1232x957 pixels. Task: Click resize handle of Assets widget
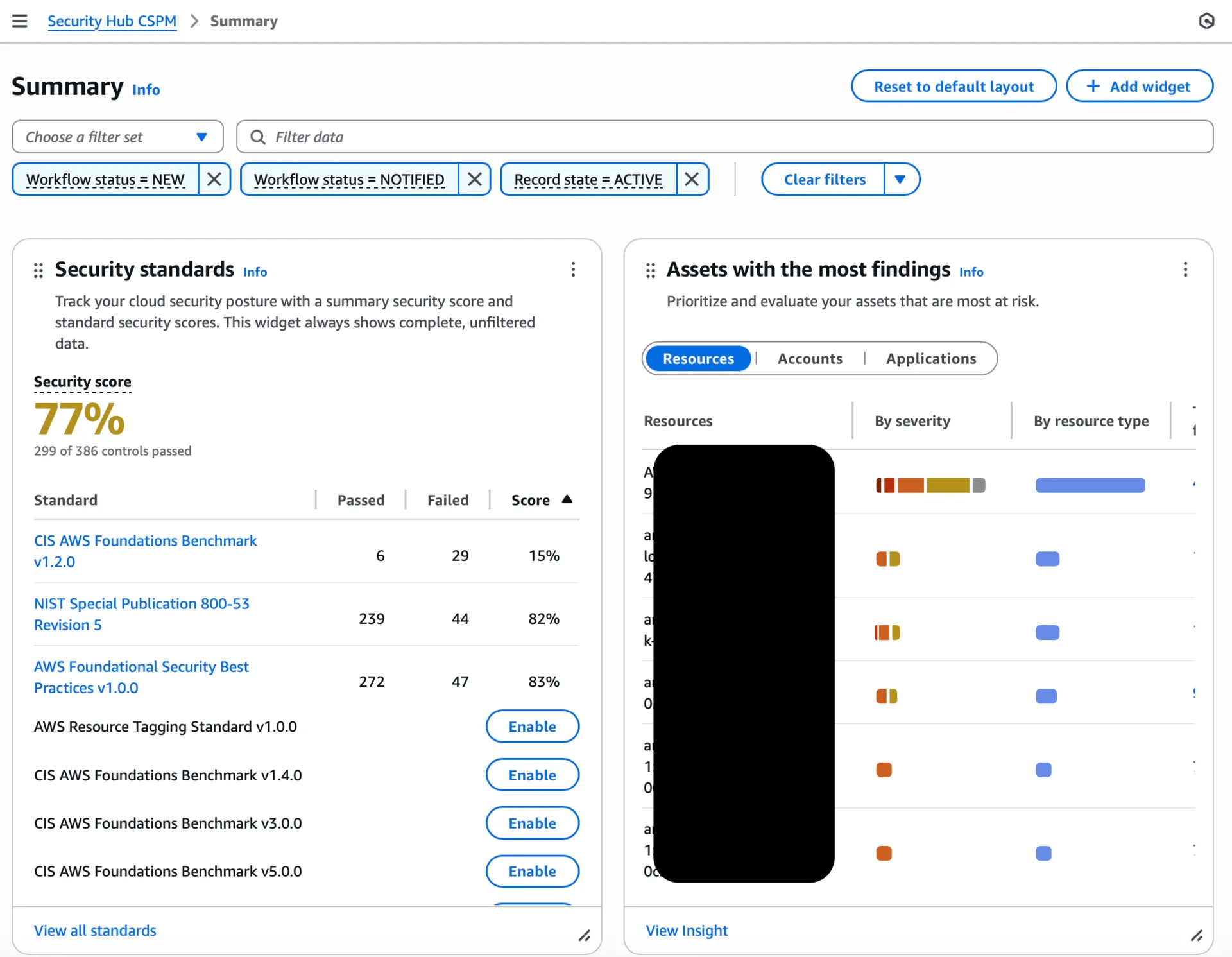point(1197,936)
